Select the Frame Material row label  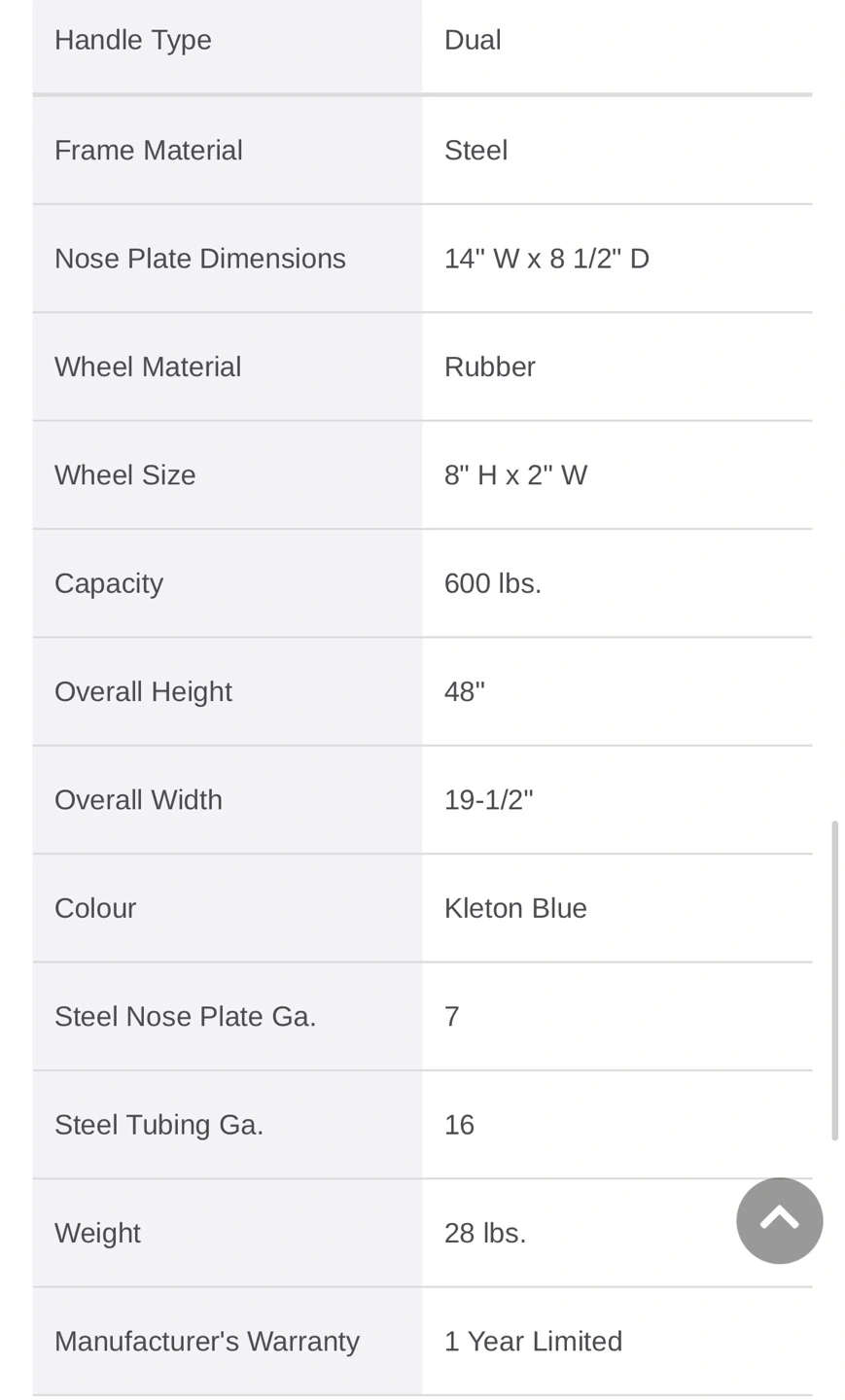click(149, 151)
